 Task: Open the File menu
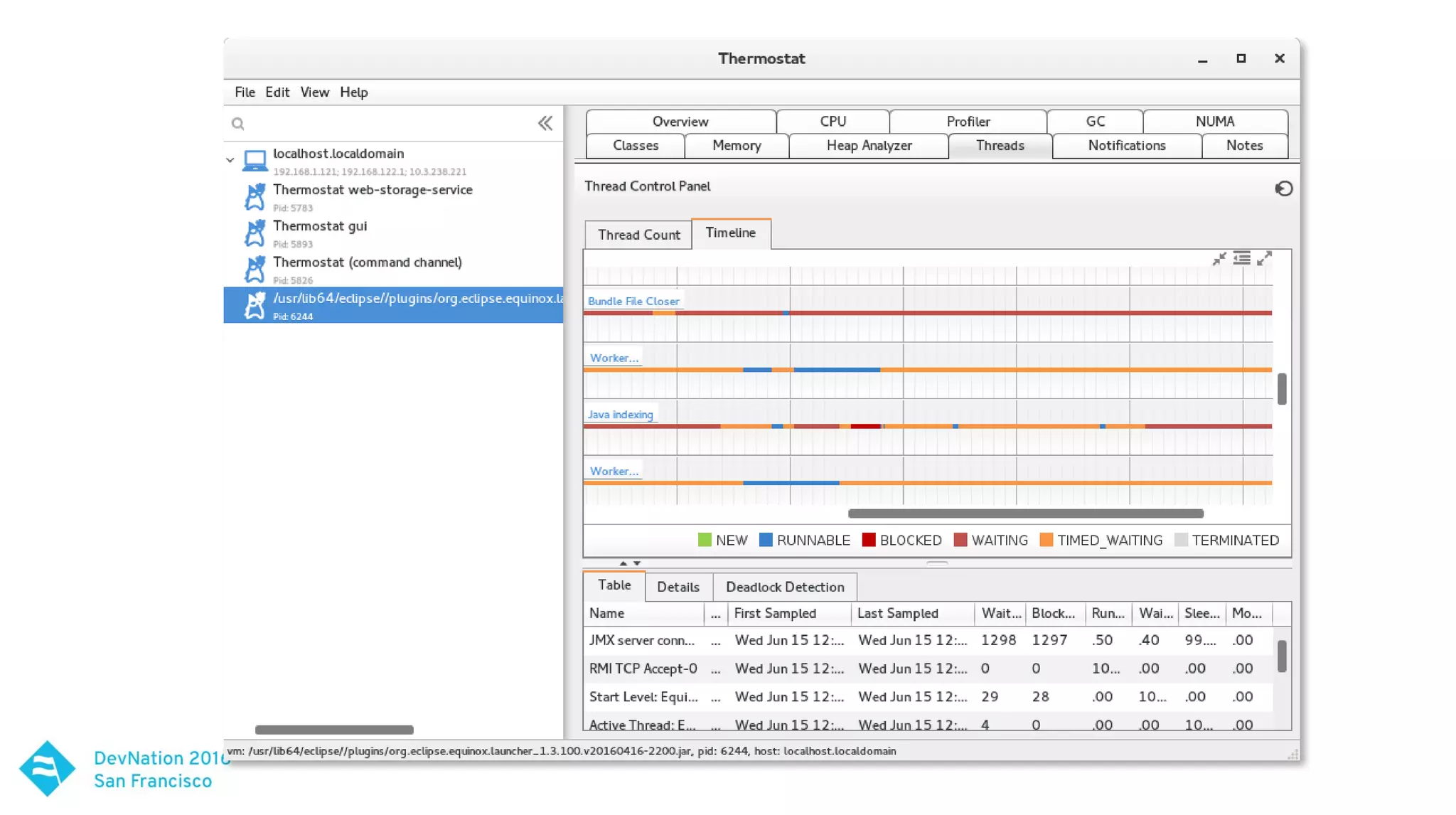click(x=245, y=92)
